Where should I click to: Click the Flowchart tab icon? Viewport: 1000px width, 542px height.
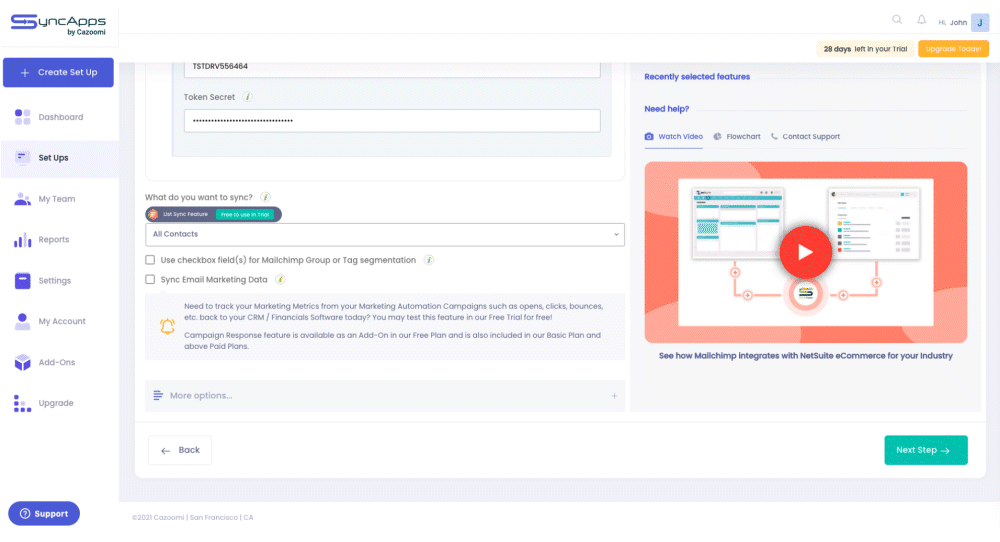tap(717, 136)
